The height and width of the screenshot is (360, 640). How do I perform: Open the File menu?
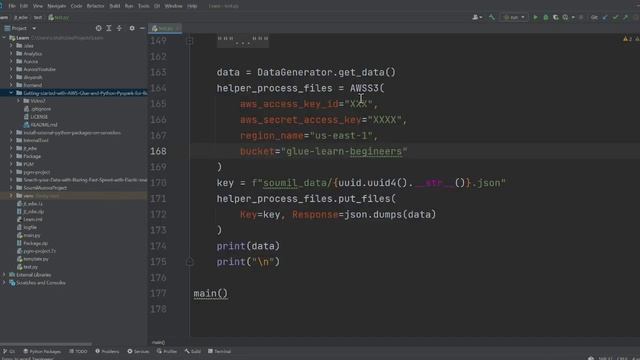(12, 6)
